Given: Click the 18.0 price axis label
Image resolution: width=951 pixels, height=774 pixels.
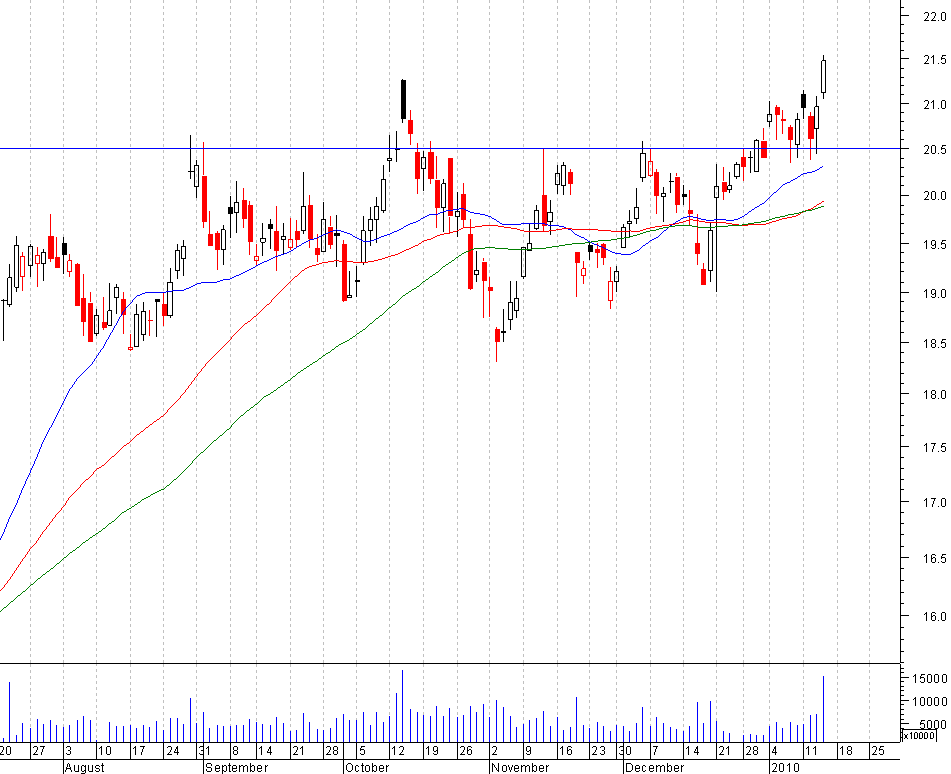Looking at the screenshot, I should tap(935, 394).
